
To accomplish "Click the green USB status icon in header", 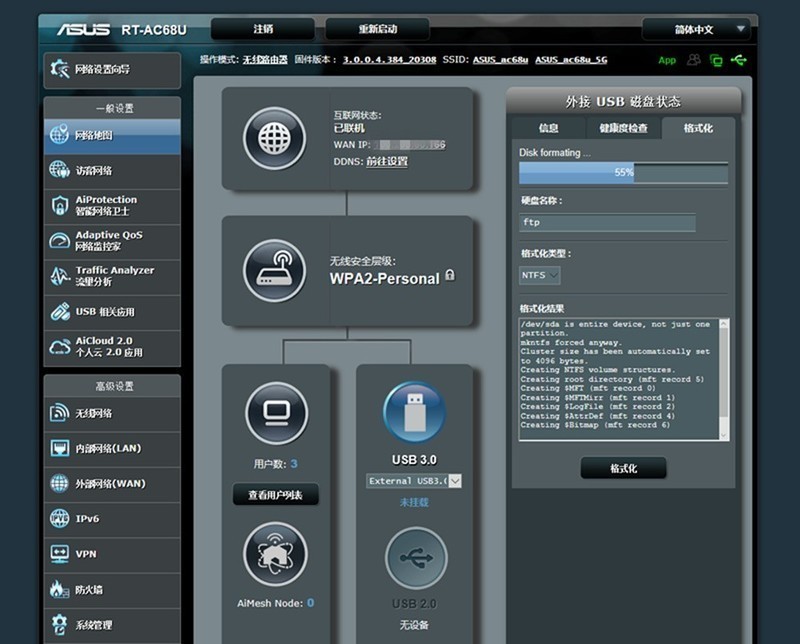I will click(739, 60).
